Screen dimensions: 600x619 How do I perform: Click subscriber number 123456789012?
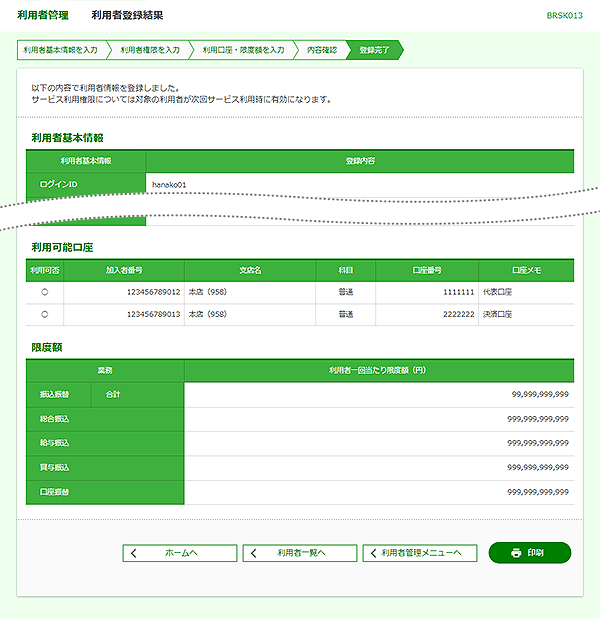point(154,292)
